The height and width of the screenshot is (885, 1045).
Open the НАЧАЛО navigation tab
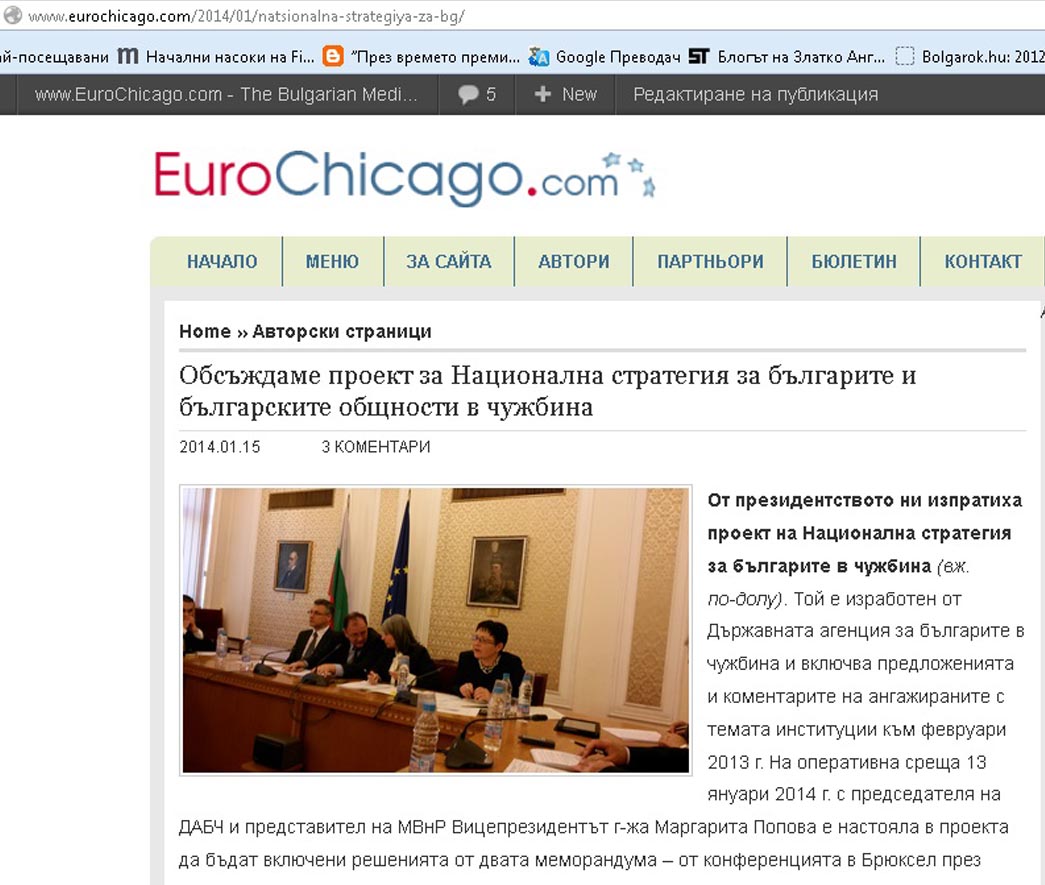pos(222,262)
